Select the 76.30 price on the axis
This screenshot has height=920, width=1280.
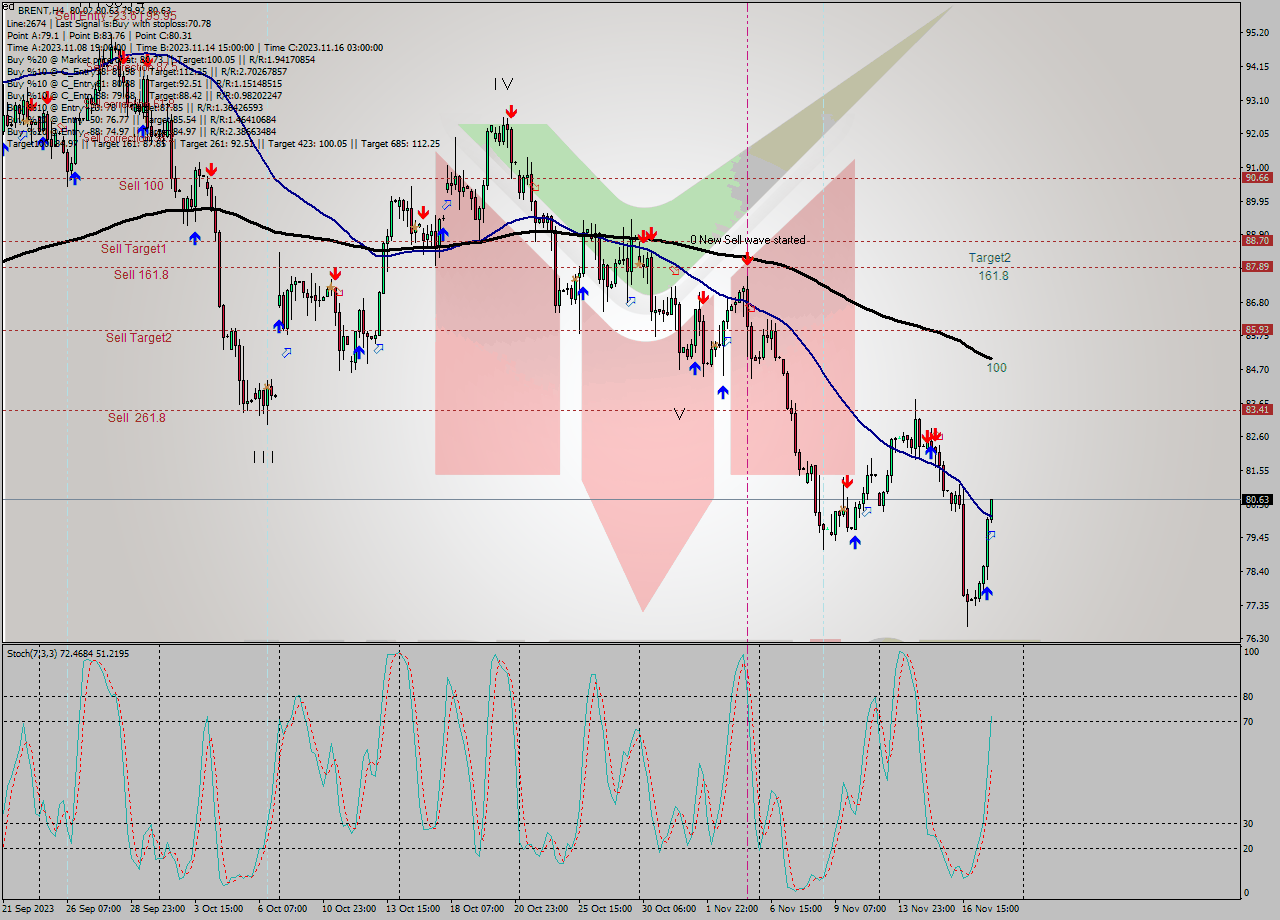[1257, 638]
